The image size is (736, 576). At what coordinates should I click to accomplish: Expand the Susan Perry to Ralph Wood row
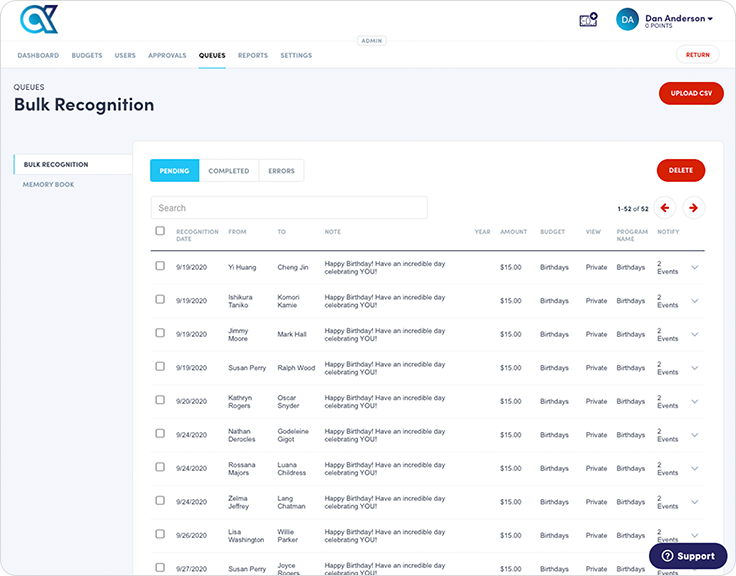[695, 367]
